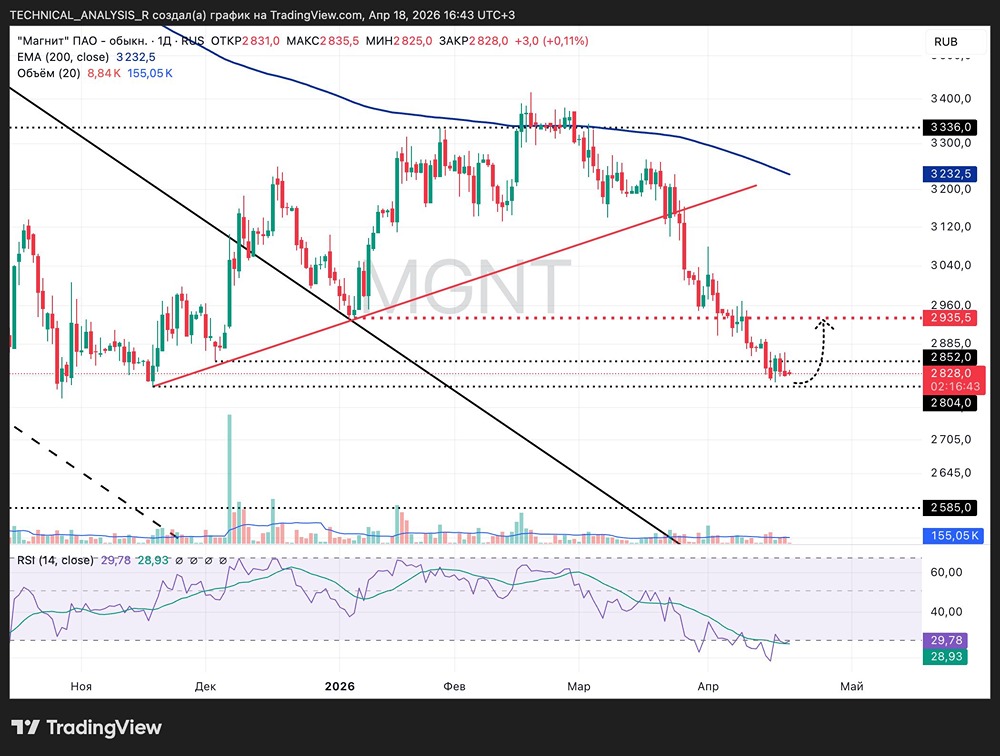Select the Объём (20) indicator legend
The image size is (1000, 756).
click(x=48, y=73)
